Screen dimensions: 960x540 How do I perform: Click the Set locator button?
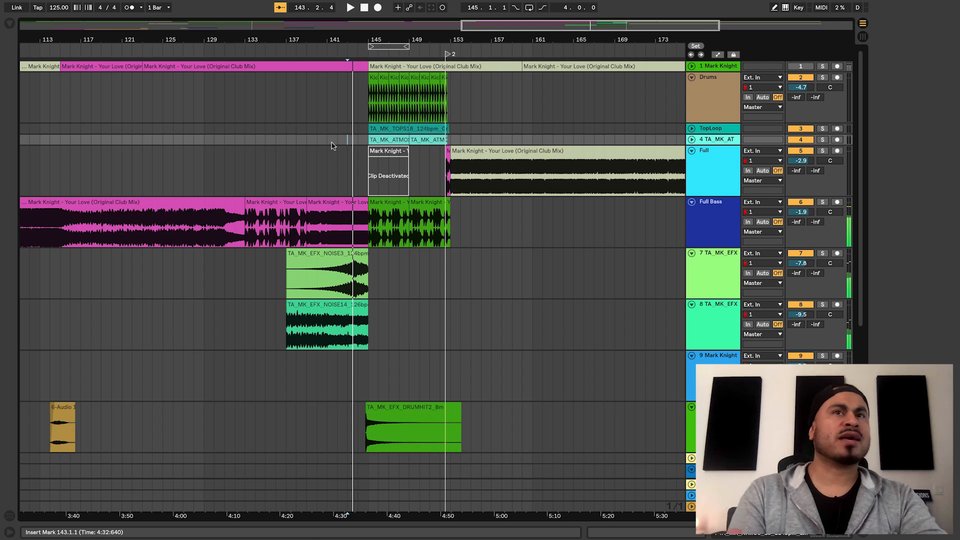(695, 46)
